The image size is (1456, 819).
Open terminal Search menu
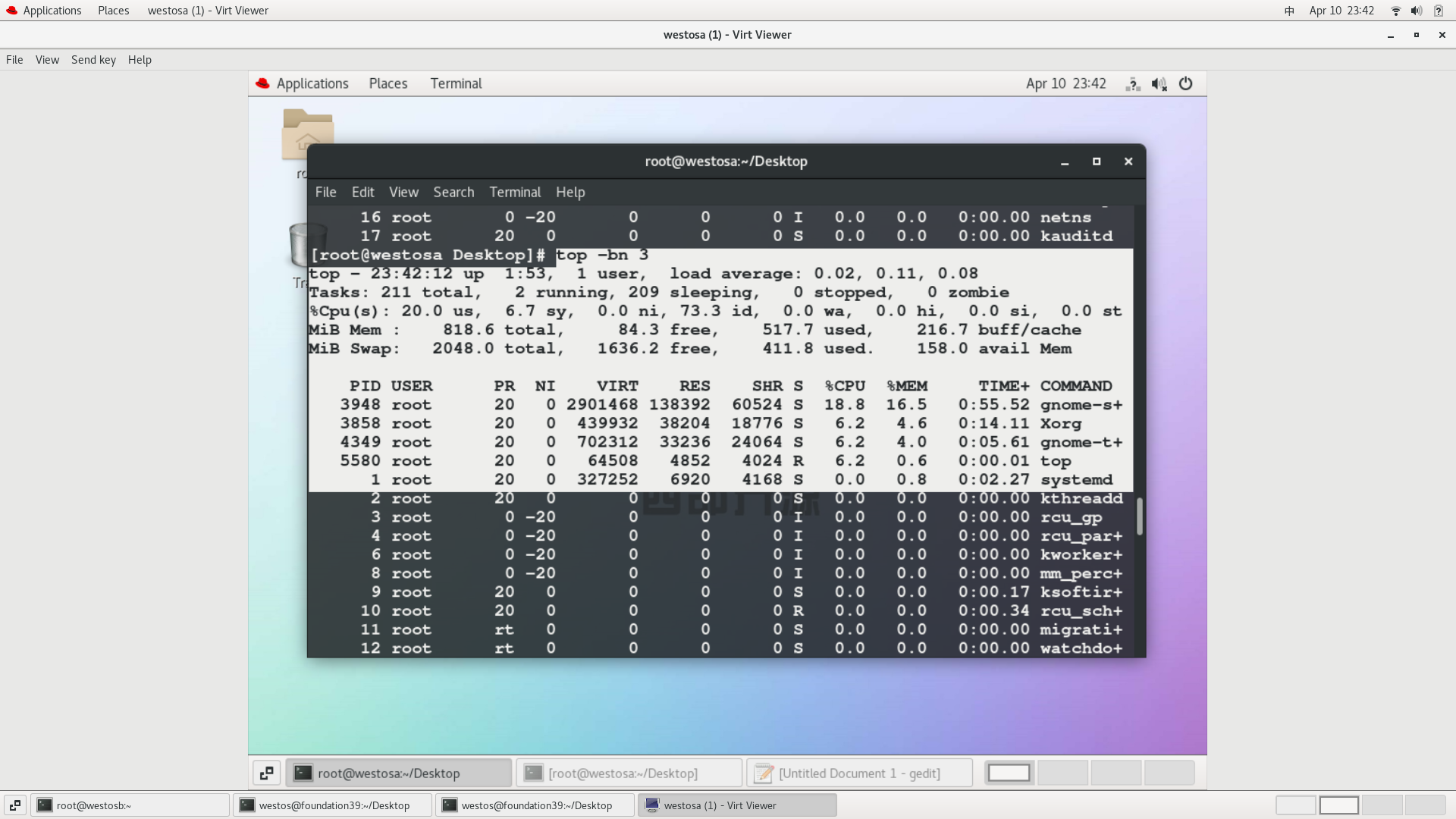click(x=453, y=193)
